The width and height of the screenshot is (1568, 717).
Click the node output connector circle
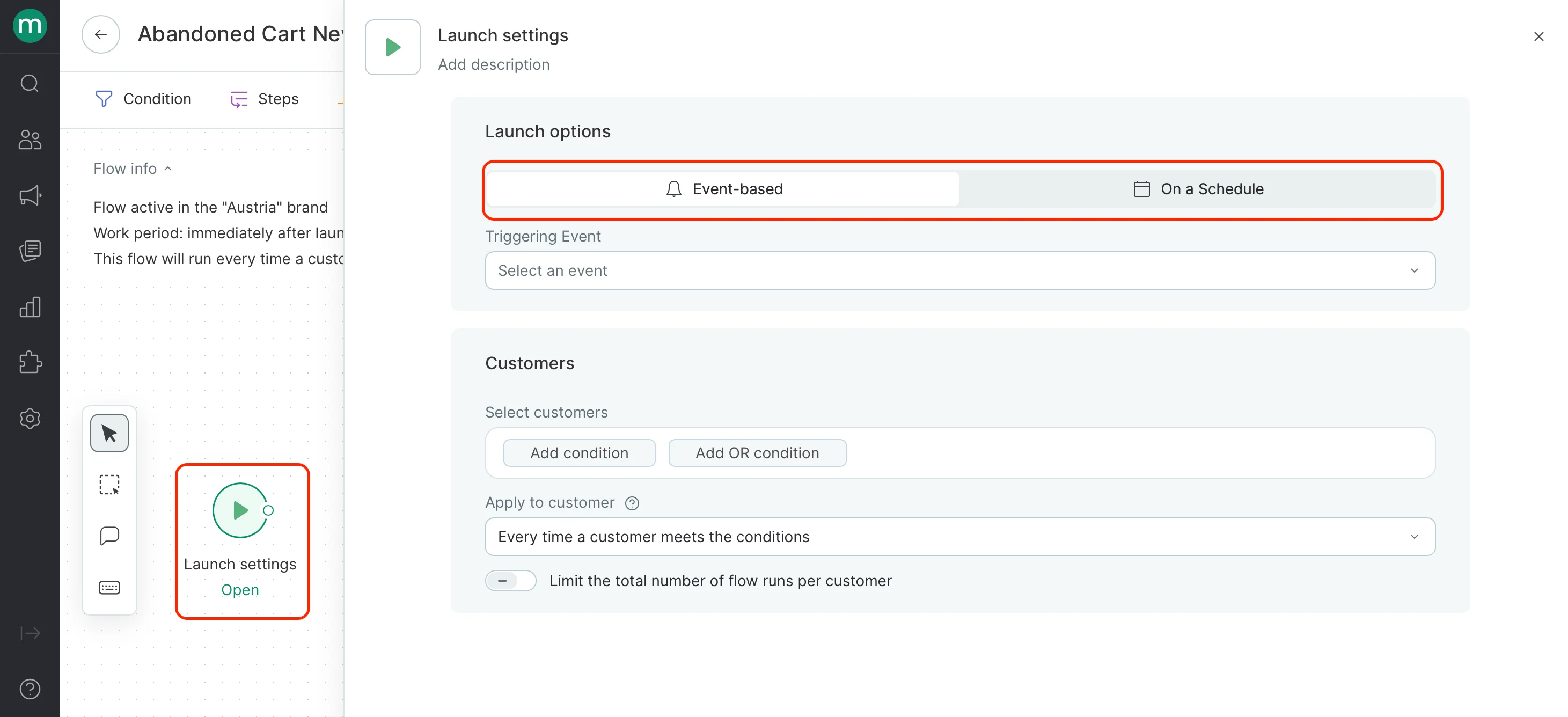click(268, 510)
